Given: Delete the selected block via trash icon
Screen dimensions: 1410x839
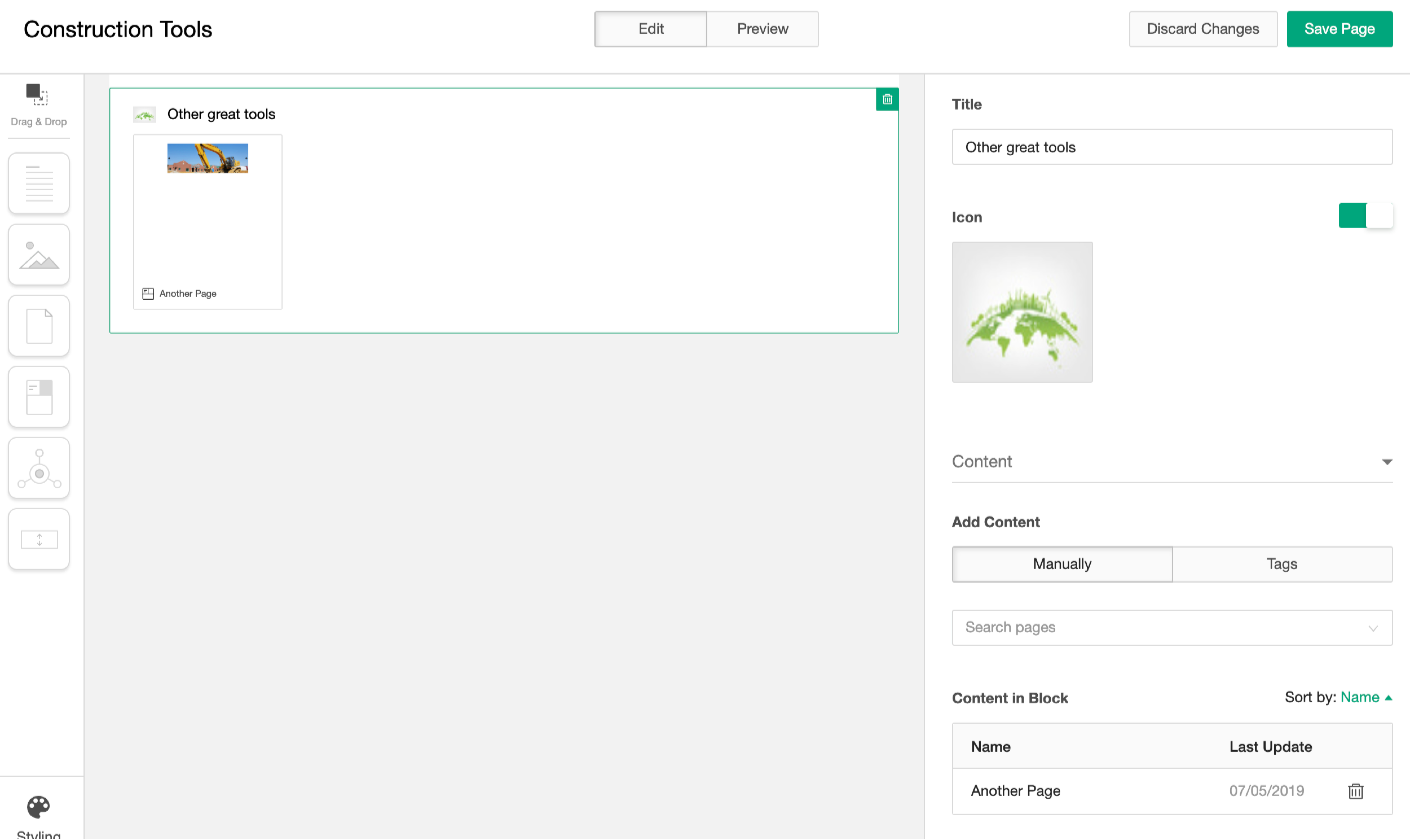Looking at the screenshot, I should (887, 99).
